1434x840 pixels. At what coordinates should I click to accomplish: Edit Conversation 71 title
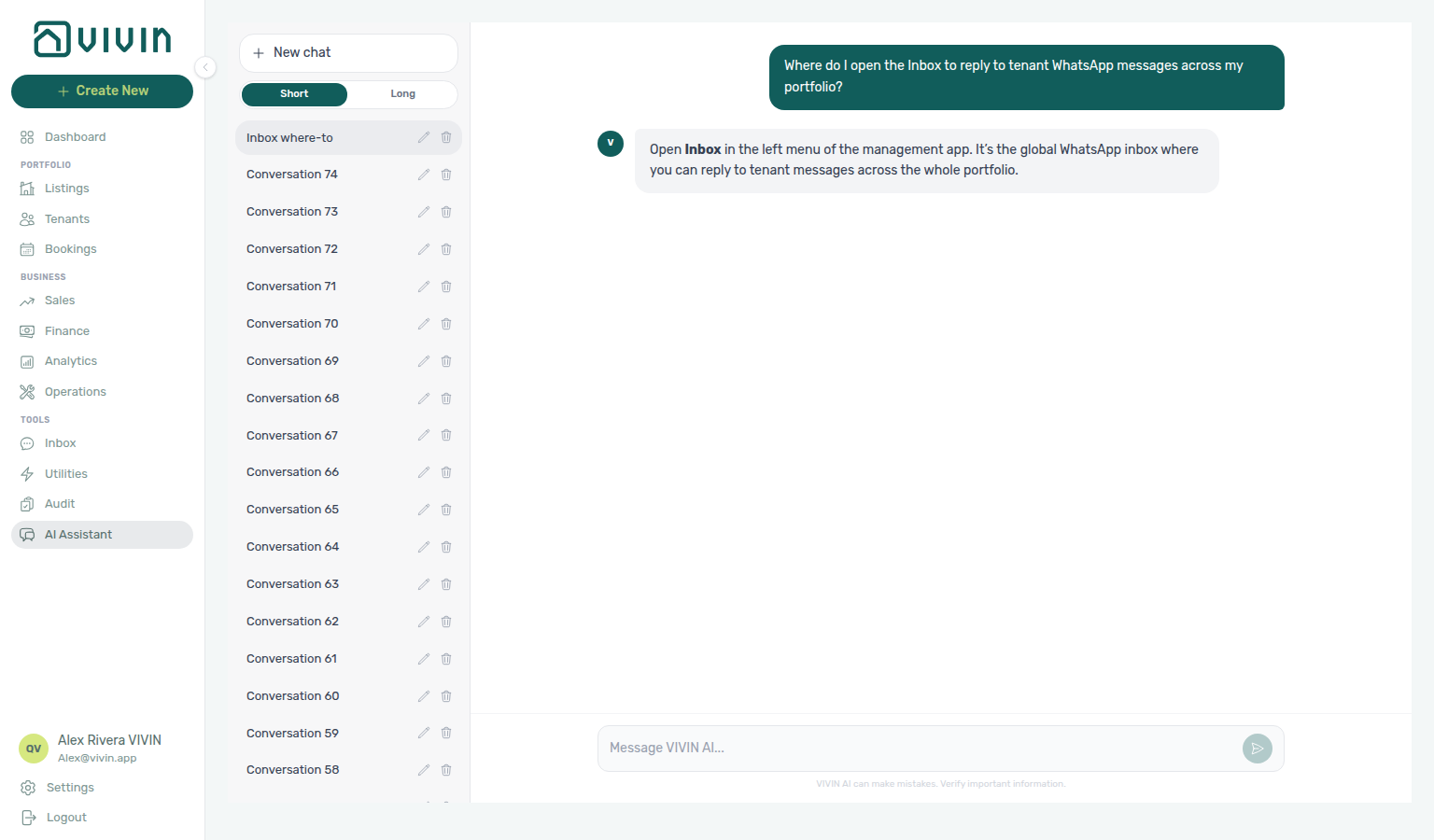(424, 287)
